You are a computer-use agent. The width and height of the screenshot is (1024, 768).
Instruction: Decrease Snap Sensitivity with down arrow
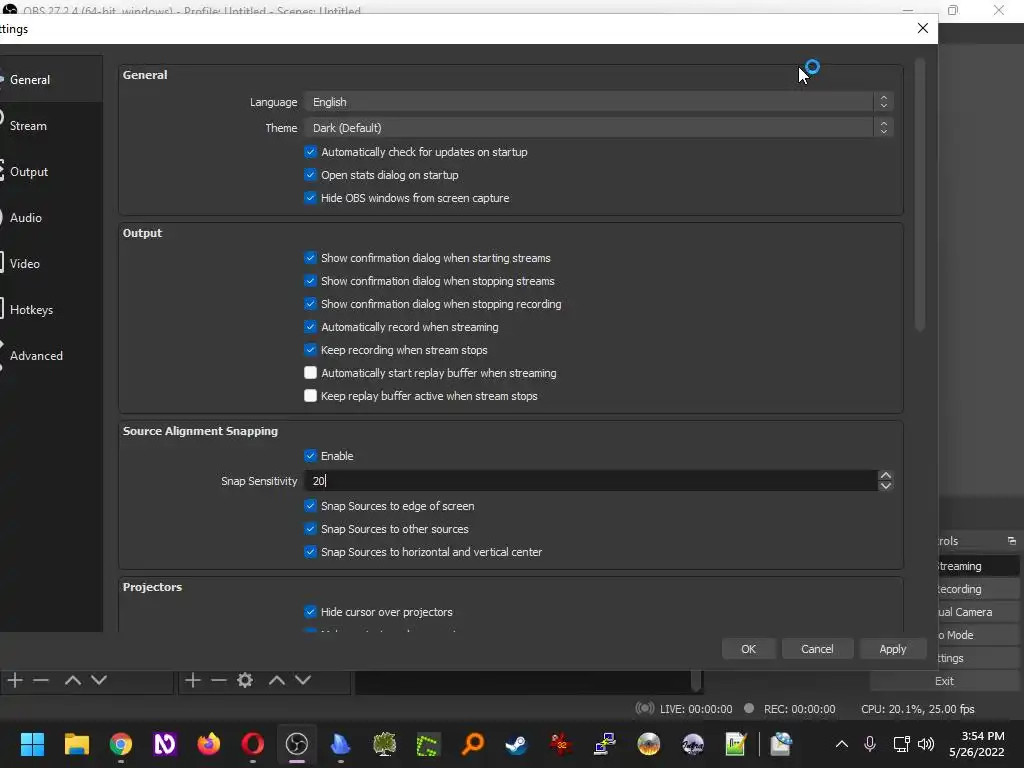click(x=886, y=486)
